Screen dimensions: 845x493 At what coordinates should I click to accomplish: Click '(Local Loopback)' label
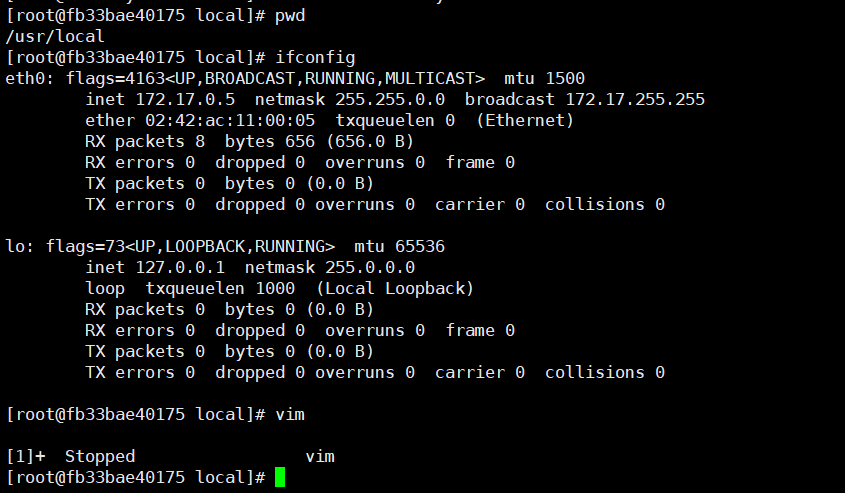(395, 289)
